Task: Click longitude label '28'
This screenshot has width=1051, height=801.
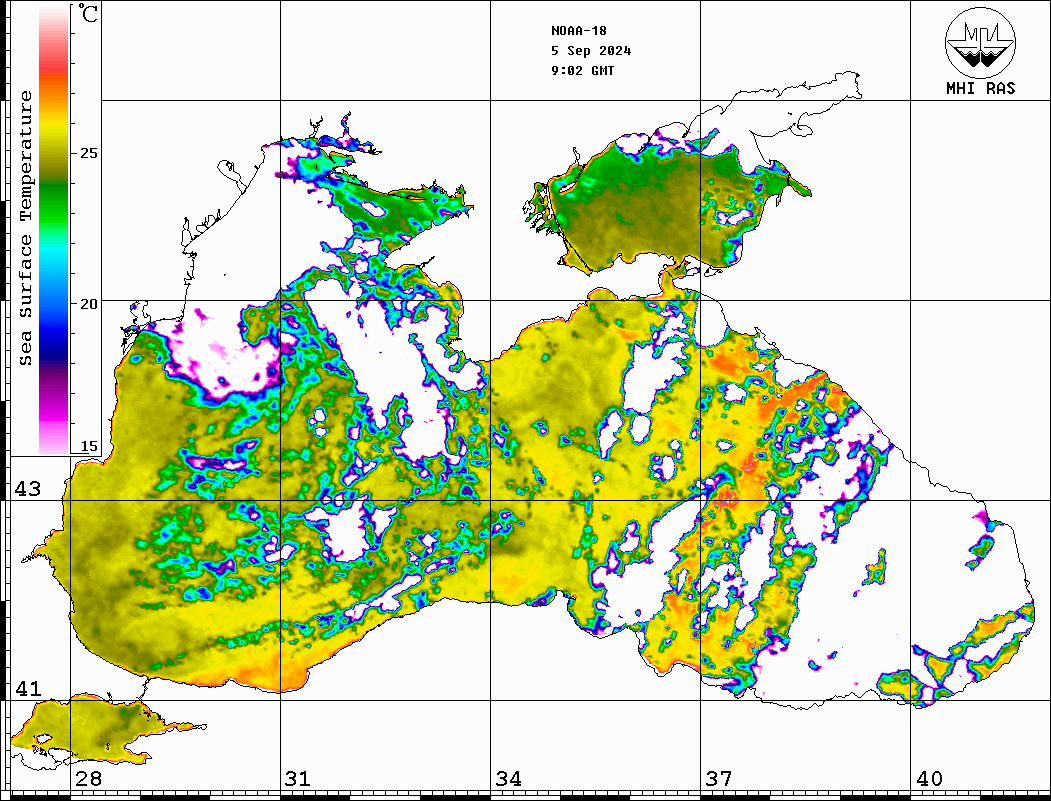Action: coord(88,778)
